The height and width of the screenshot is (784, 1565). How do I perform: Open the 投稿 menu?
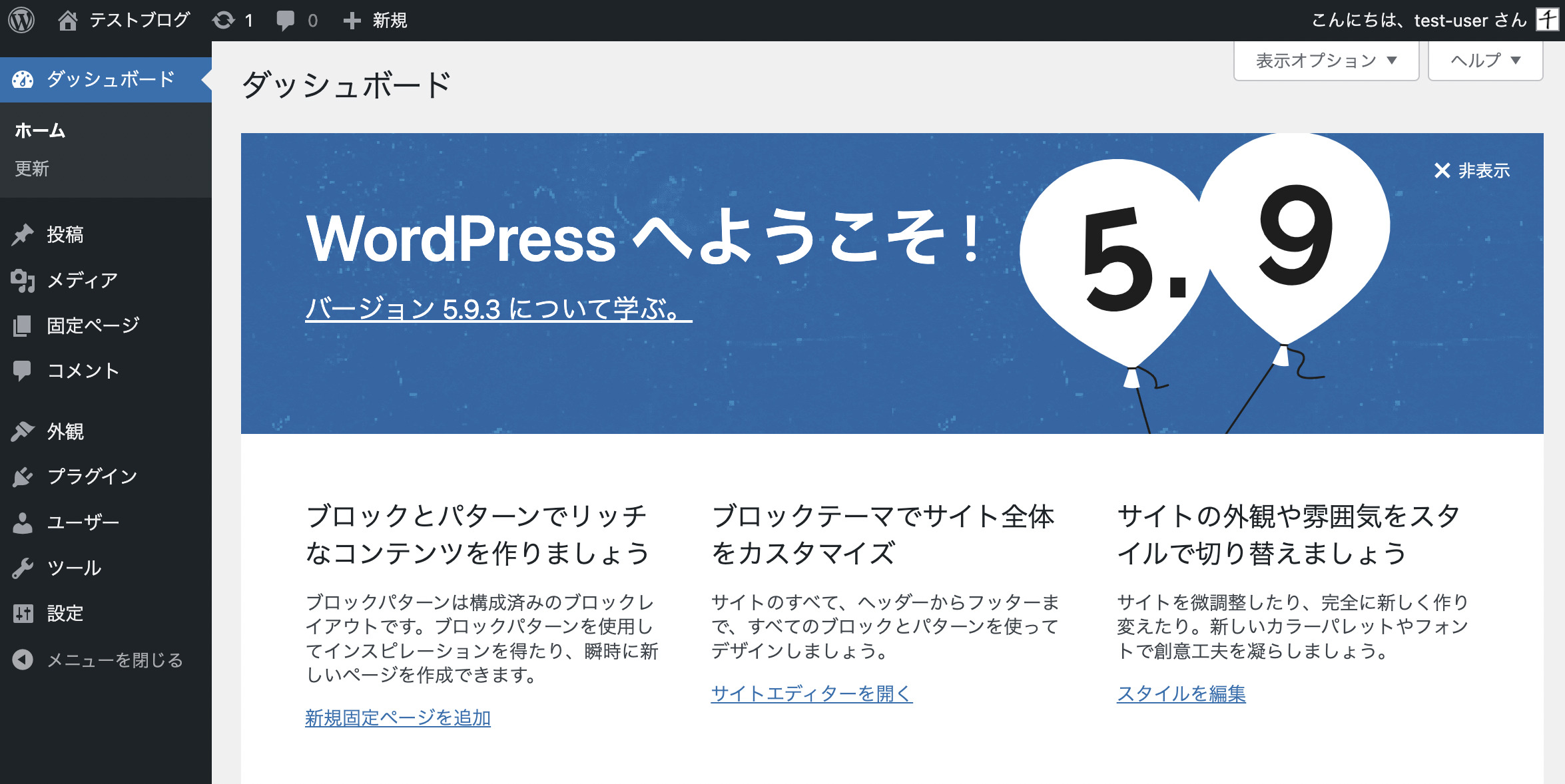point(106,235)
